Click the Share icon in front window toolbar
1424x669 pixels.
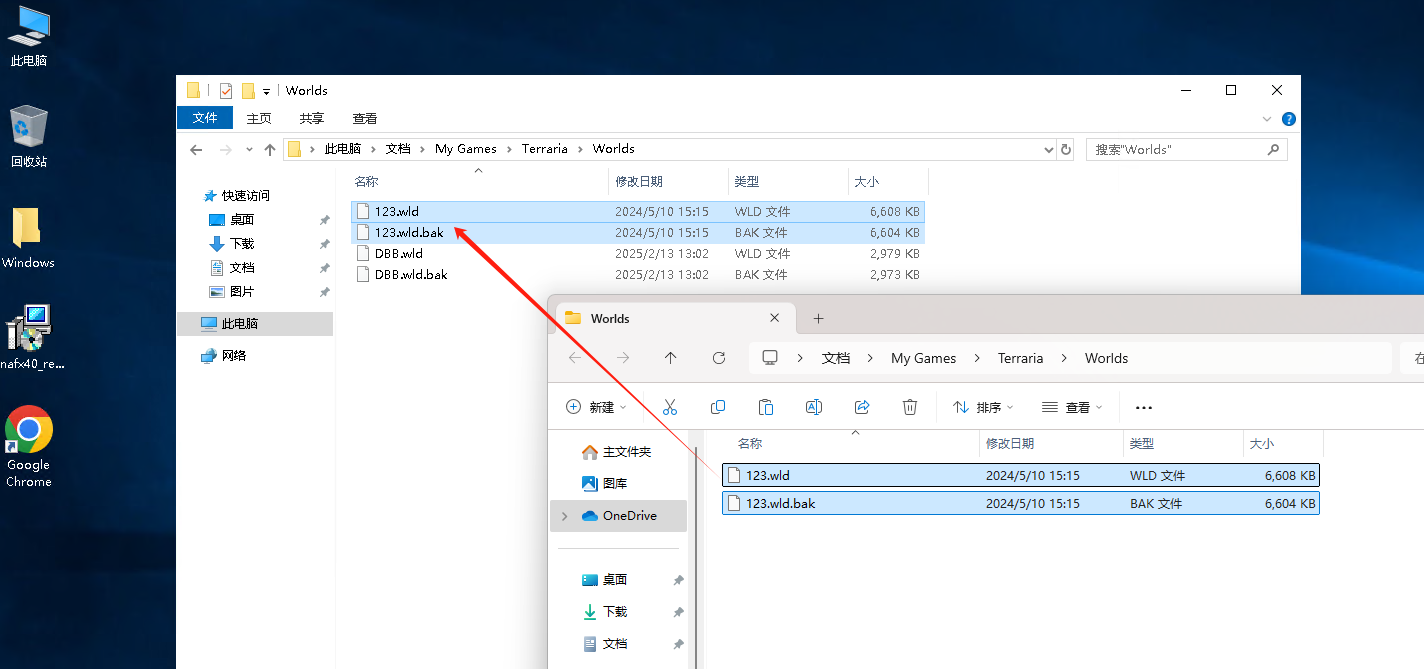862,407
